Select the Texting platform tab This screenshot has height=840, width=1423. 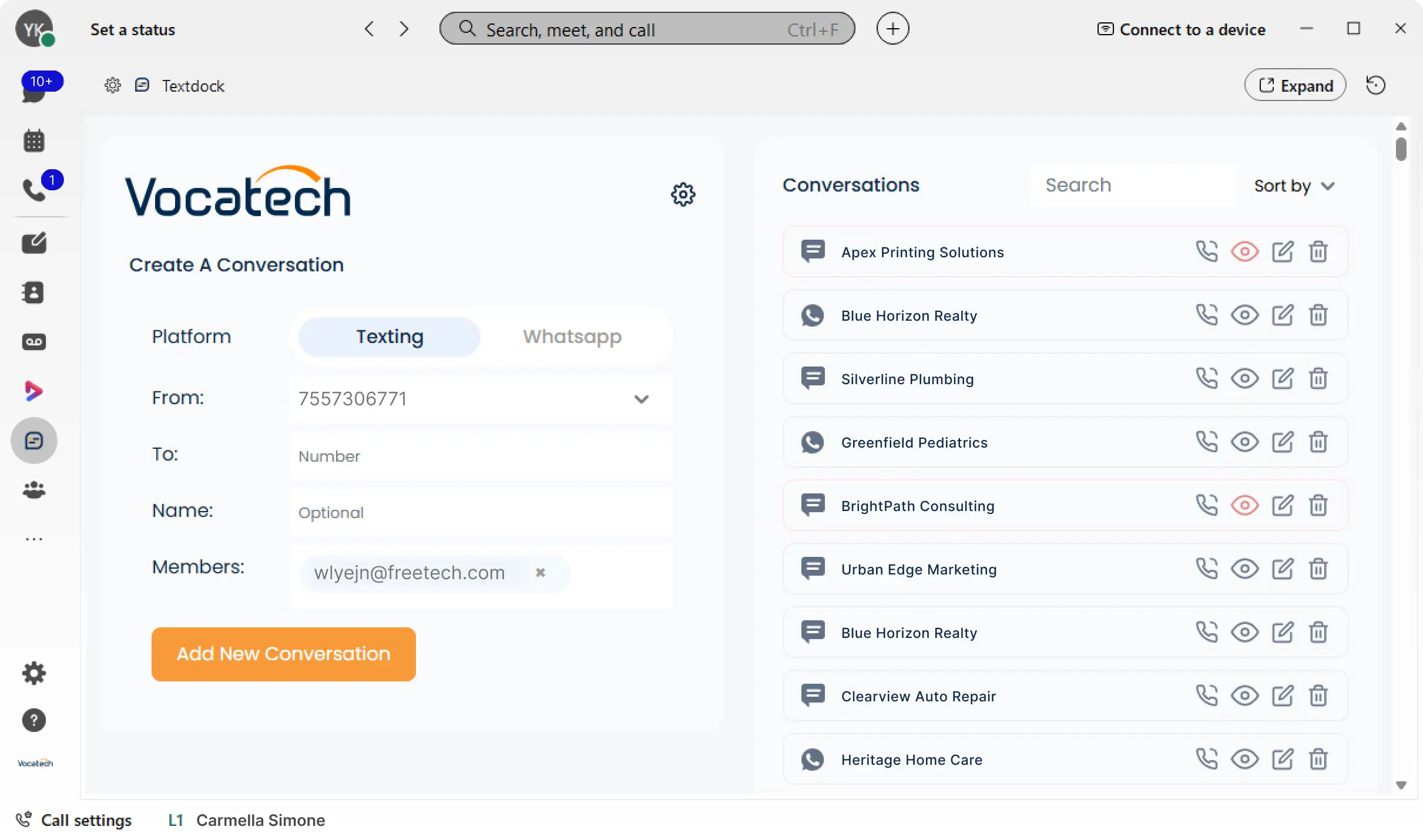point(390,337)
